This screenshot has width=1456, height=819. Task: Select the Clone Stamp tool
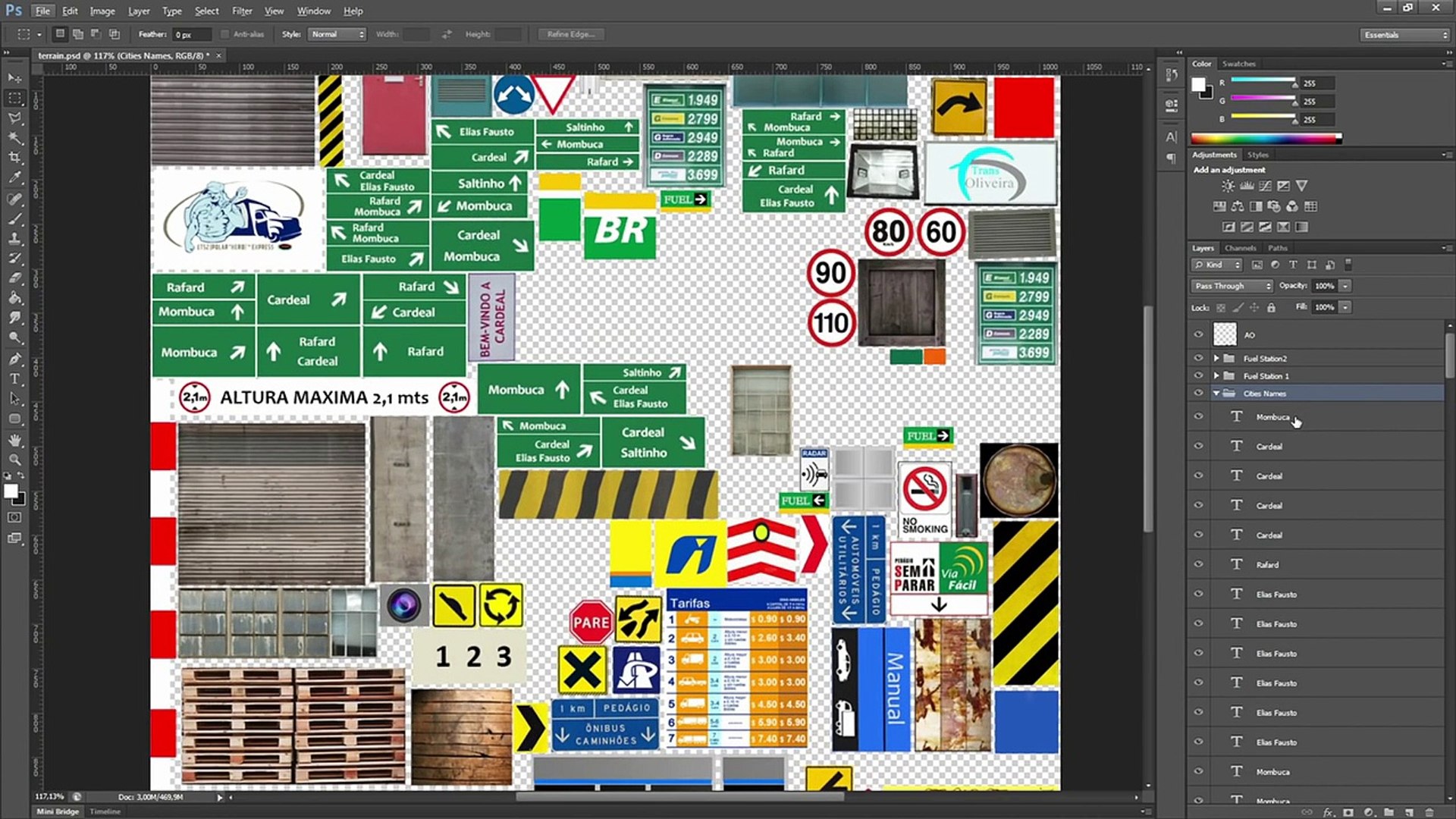point(14,238)
